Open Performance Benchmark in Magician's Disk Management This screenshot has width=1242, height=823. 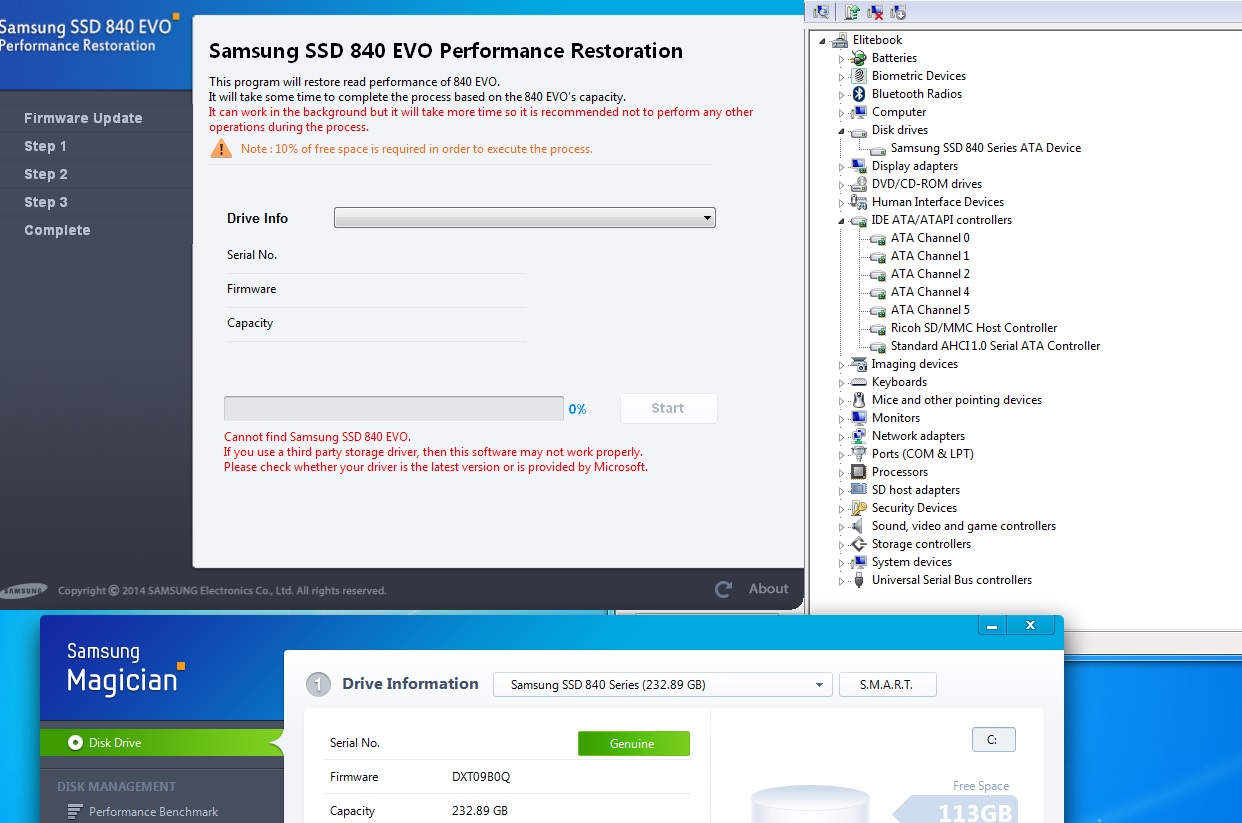(x=153, y=812)
